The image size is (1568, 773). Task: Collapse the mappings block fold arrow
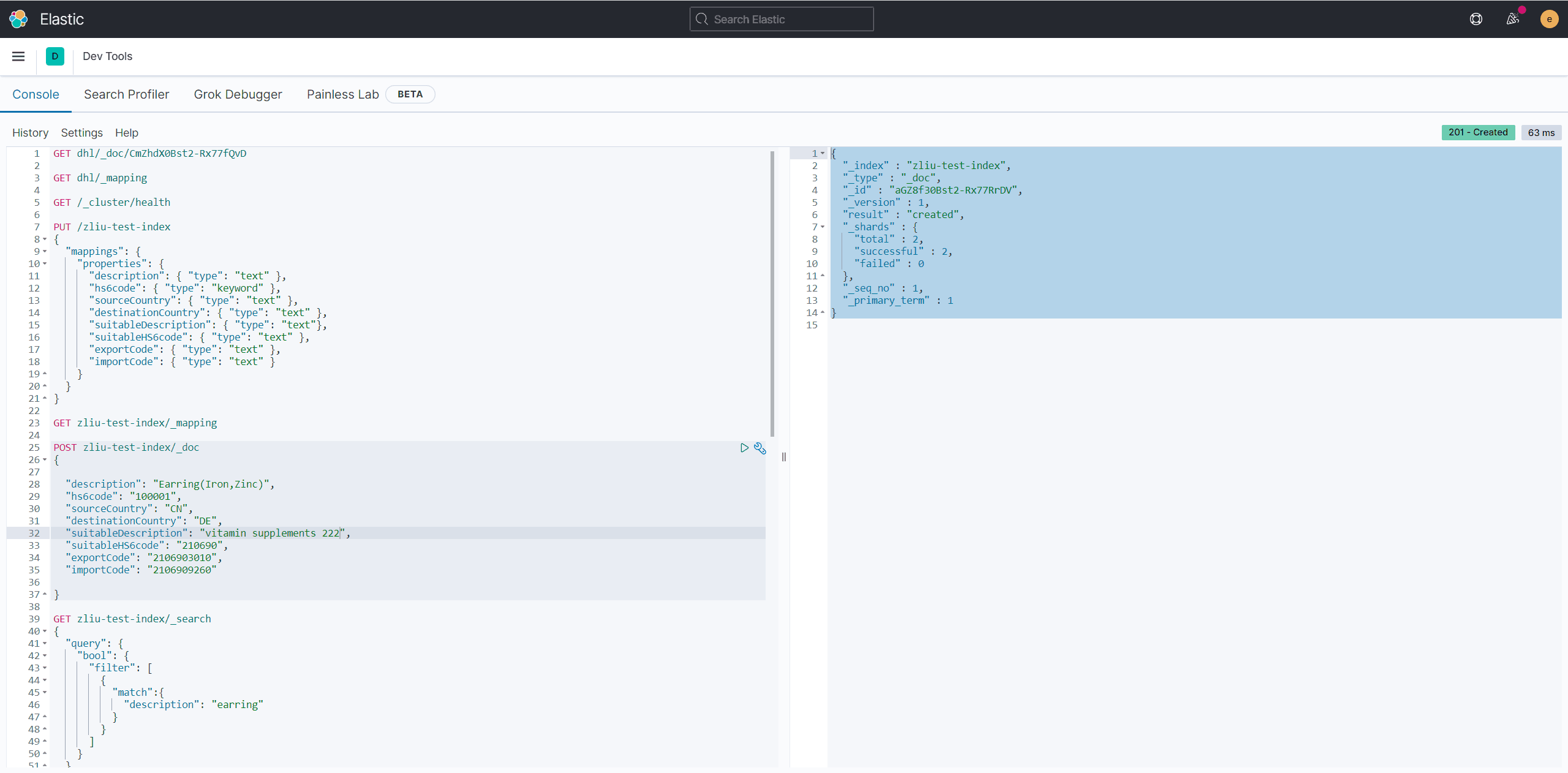(45, 251)
